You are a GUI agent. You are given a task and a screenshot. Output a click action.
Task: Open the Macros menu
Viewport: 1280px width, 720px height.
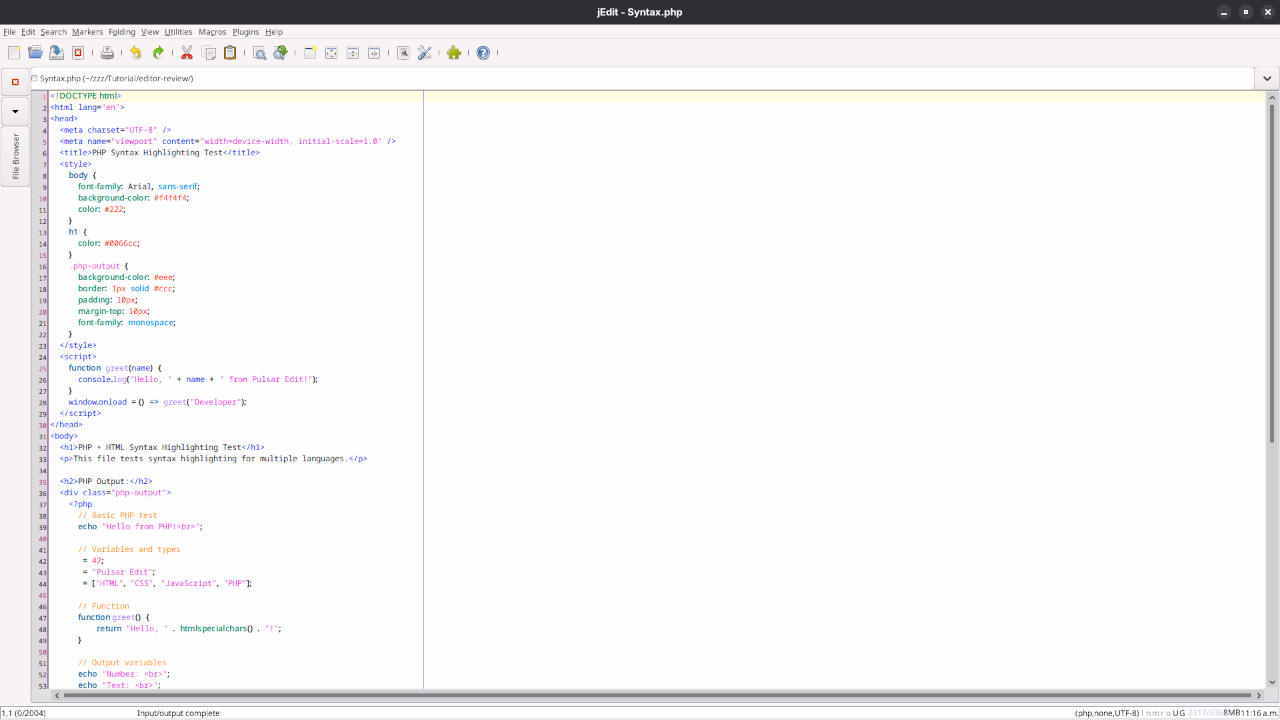pyautogui.click(x=212, y=32)
